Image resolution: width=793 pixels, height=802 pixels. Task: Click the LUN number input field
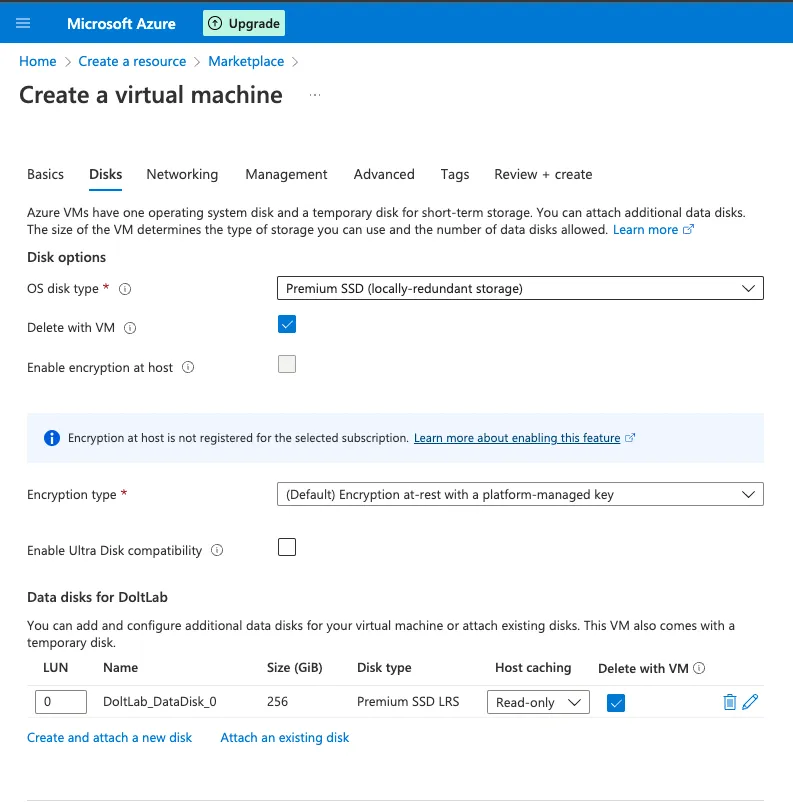60,701
